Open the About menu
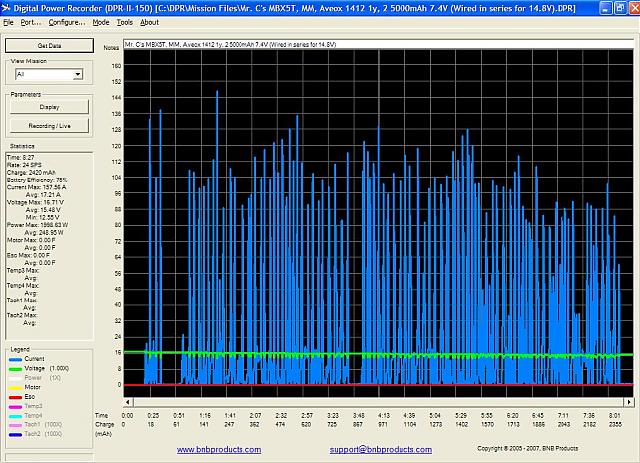The image size is (640, 463). 149,21
